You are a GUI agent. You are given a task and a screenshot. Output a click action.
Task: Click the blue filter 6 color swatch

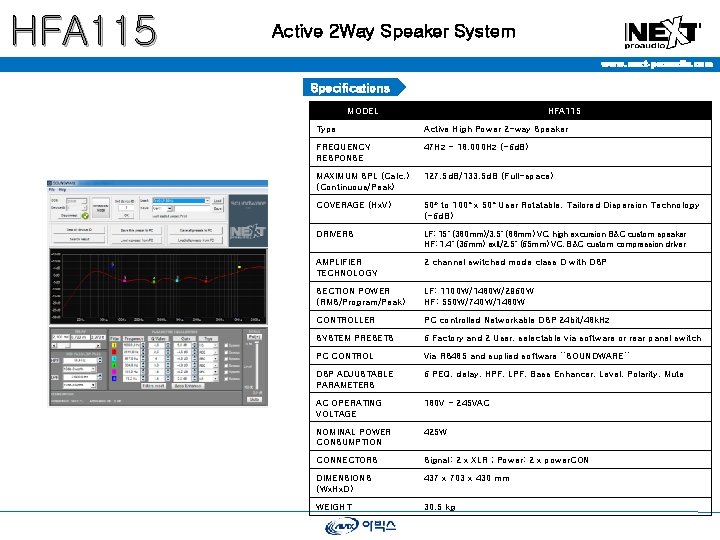114,379
